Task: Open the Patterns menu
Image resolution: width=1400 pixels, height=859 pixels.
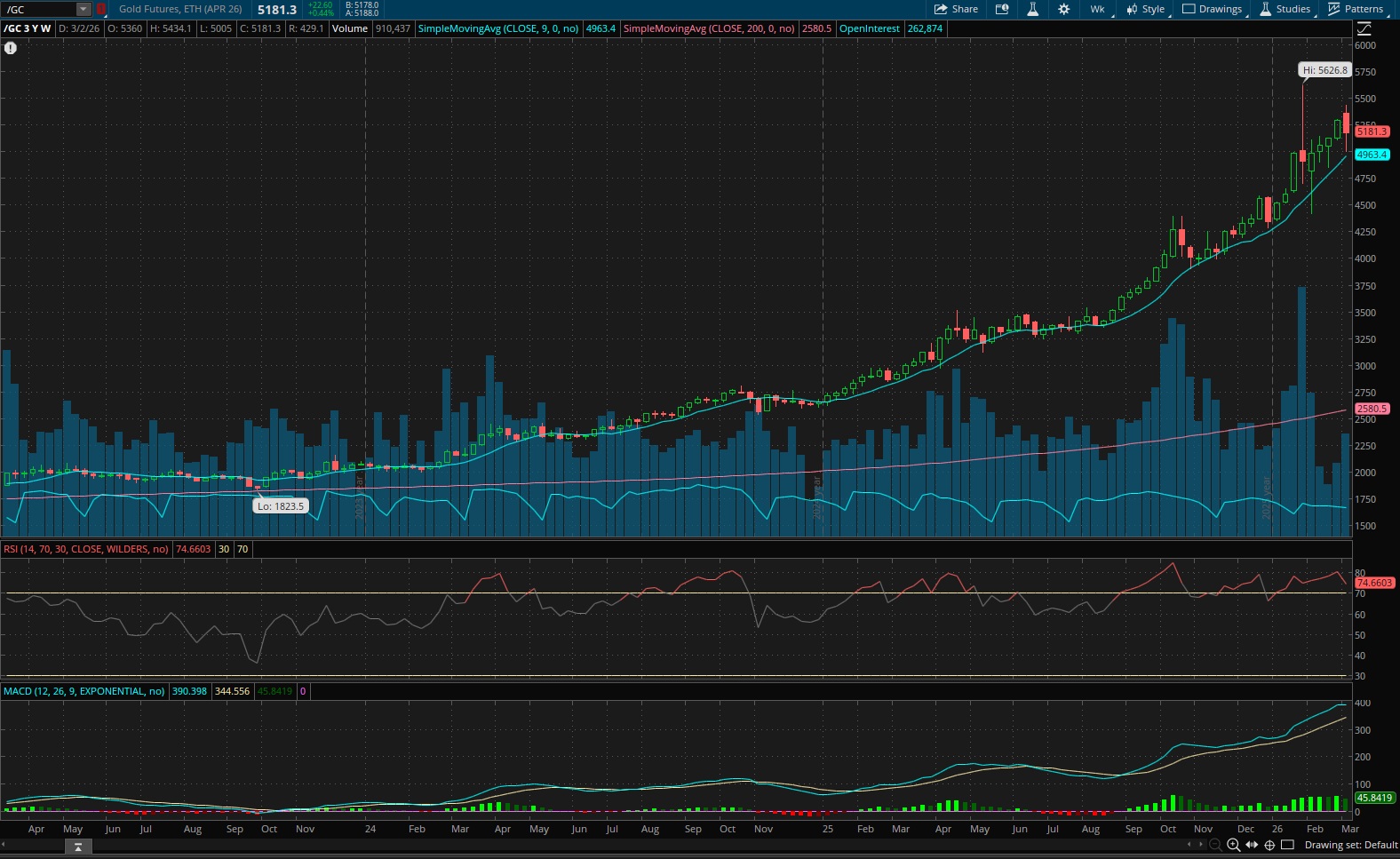Action: click(x=1356, y=9)
